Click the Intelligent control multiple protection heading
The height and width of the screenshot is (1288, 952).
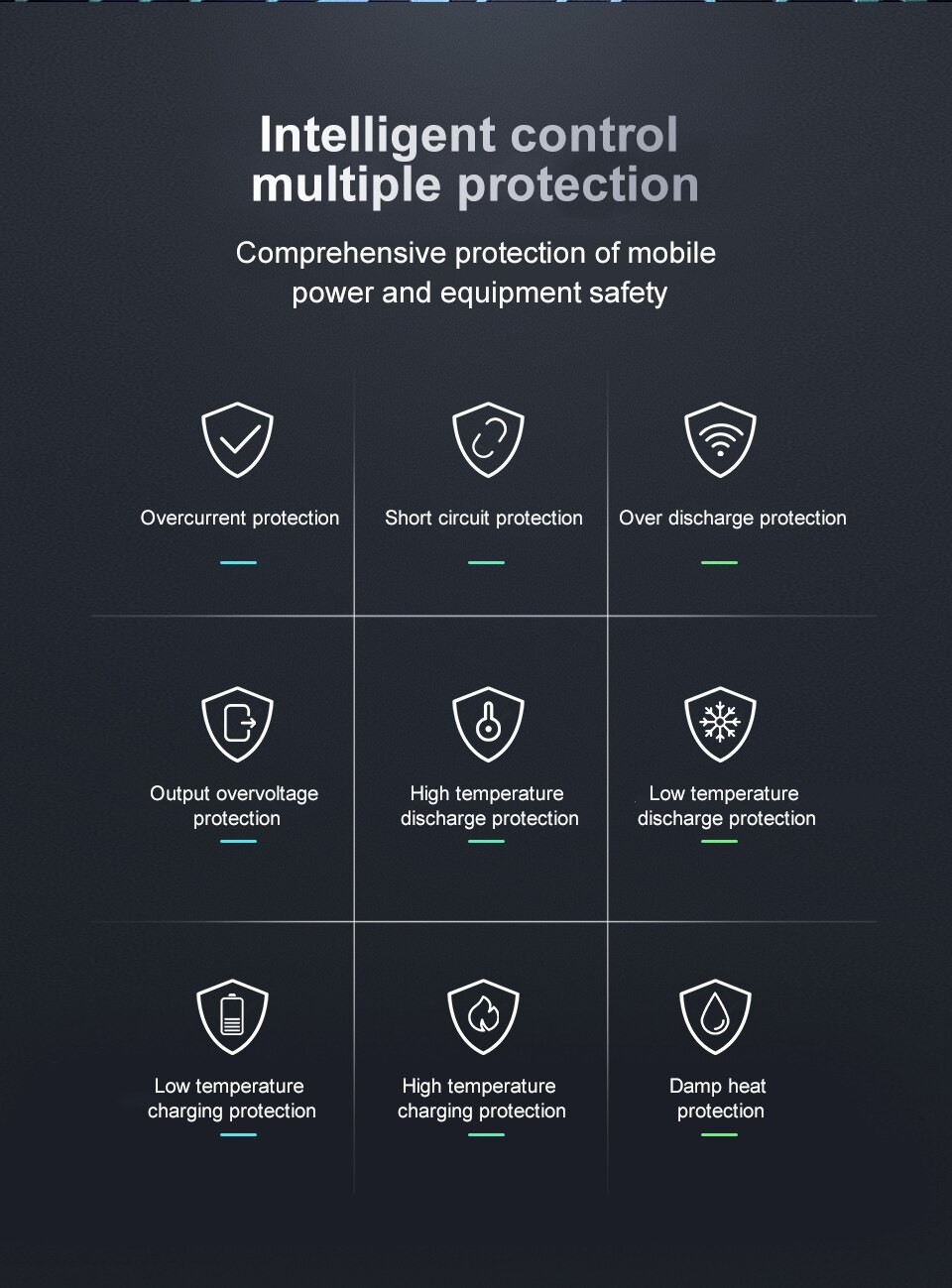tap(474, 160)
